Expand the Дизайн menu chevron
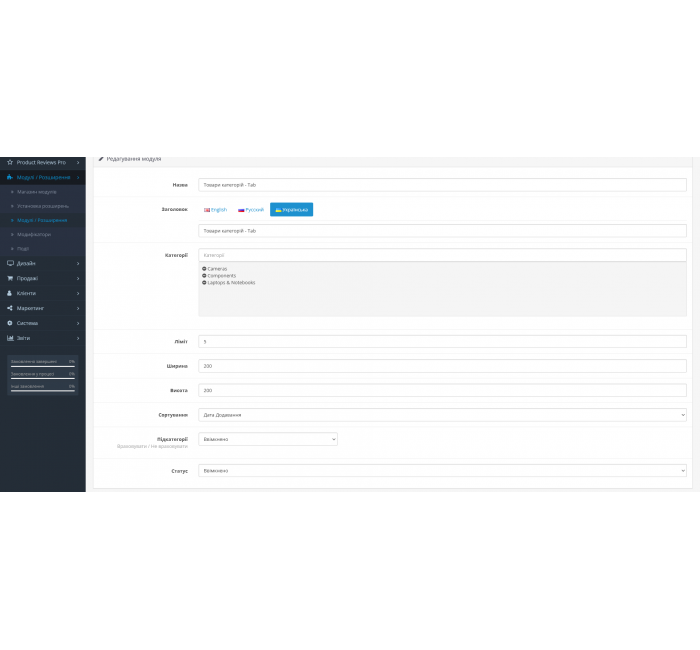The image size is (700, 650). pos(78,263)
